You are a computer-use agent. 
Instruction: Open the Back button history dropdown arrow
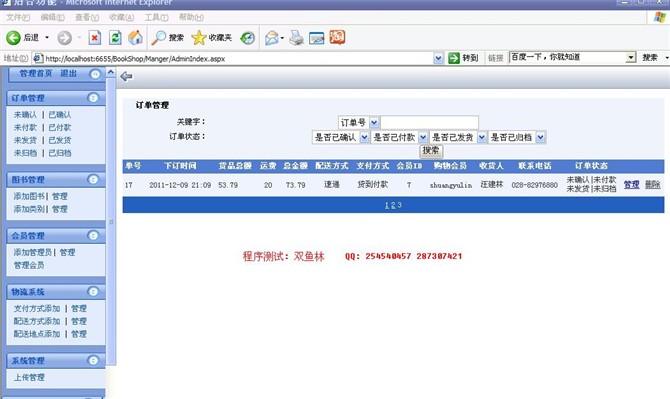coord(47,38)
